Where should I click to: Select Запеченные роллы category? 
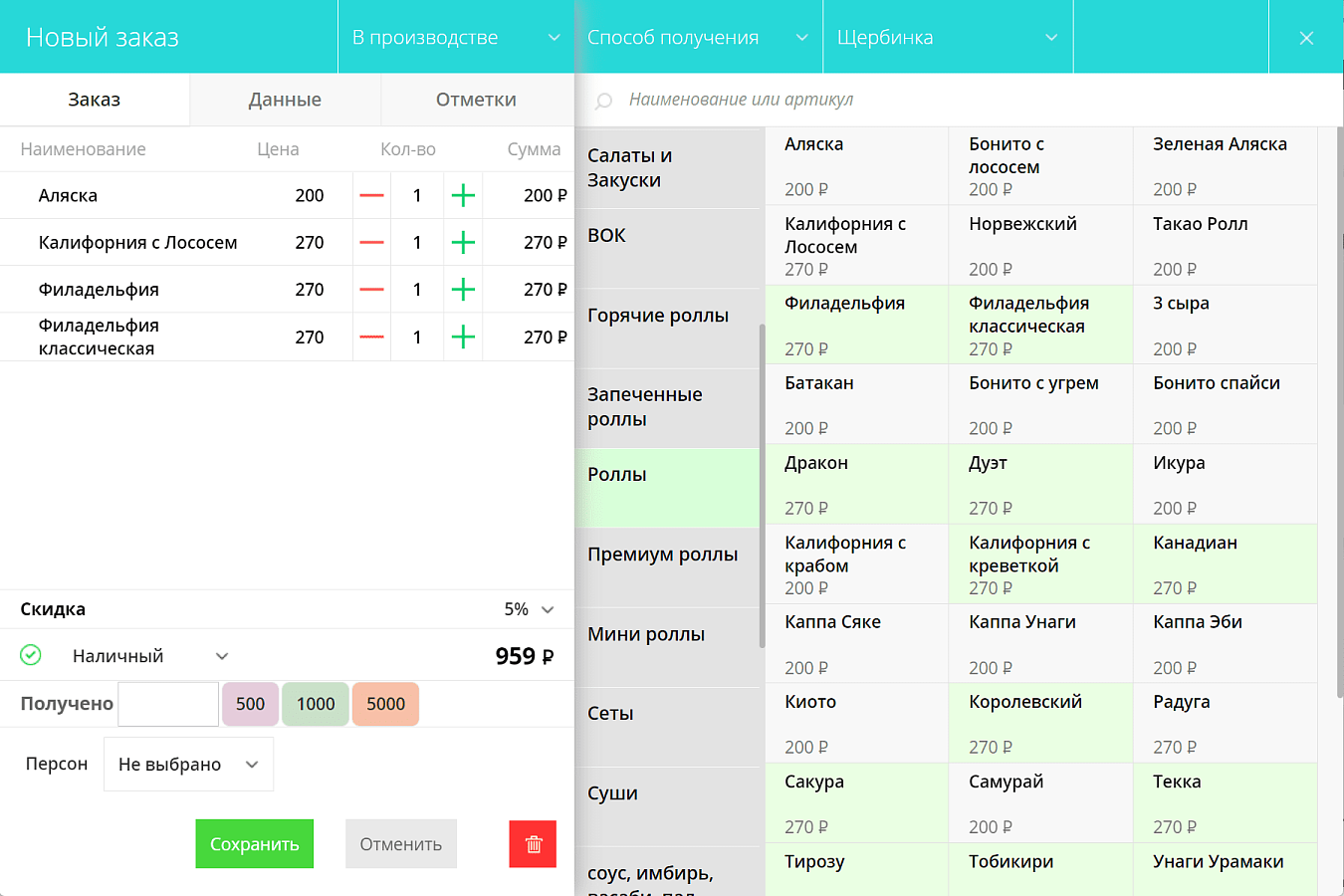[667, 408]
